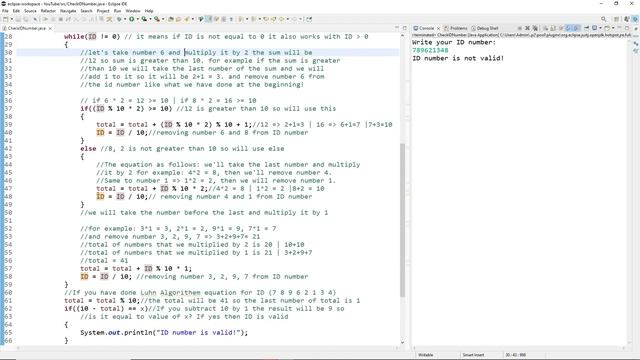Click the Open Console icon
640x360 pixels.
click(607, 28)
